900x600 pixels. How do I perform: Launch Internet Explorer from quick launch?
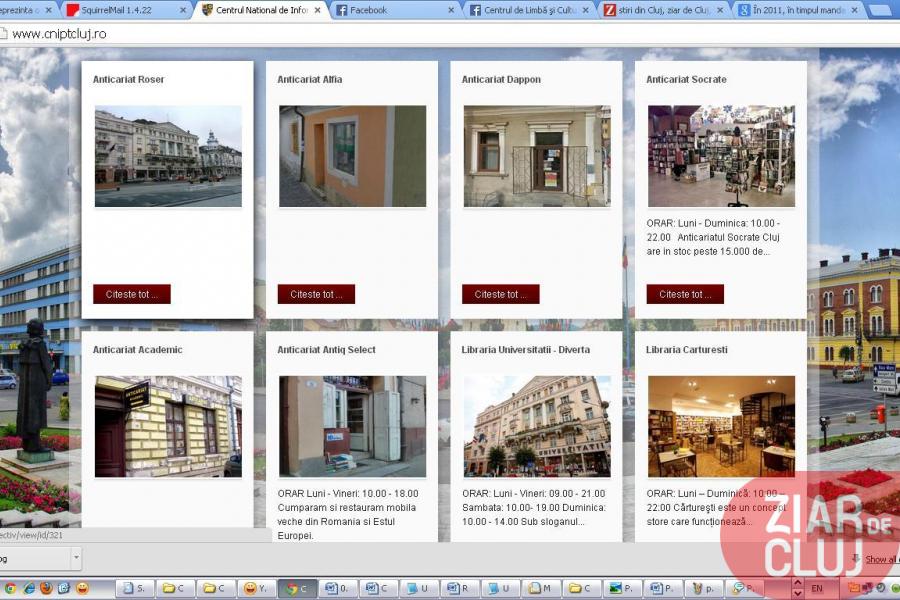(28, 588)
